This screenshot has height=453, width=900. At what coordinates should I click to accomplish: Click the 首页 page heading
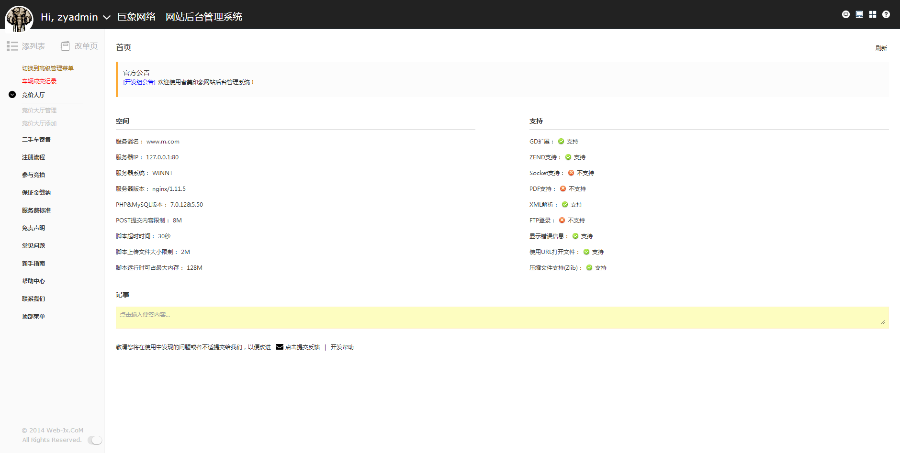click(123, 48)
